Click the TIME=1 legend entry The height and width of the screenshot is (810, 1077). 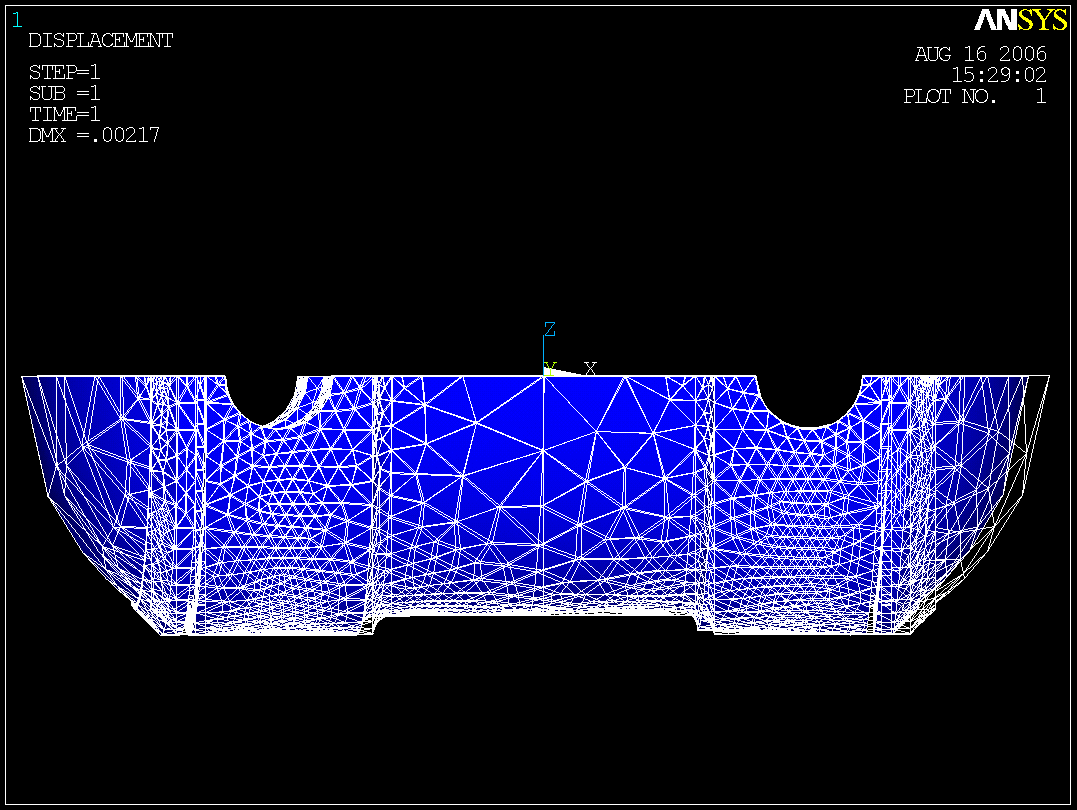[x=64, y=114]
